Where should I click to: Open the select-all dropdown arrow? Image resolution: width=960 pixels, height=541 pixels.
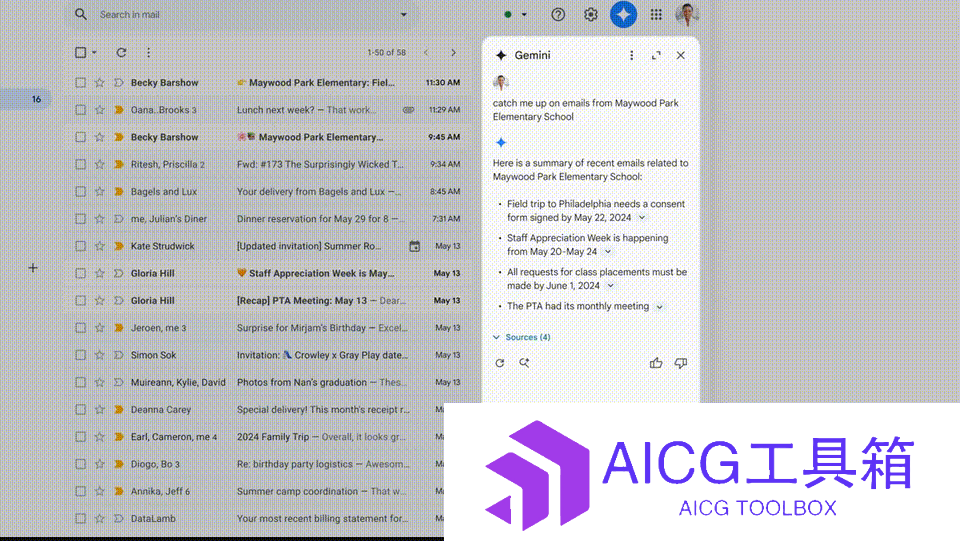[x=94, y=53]
